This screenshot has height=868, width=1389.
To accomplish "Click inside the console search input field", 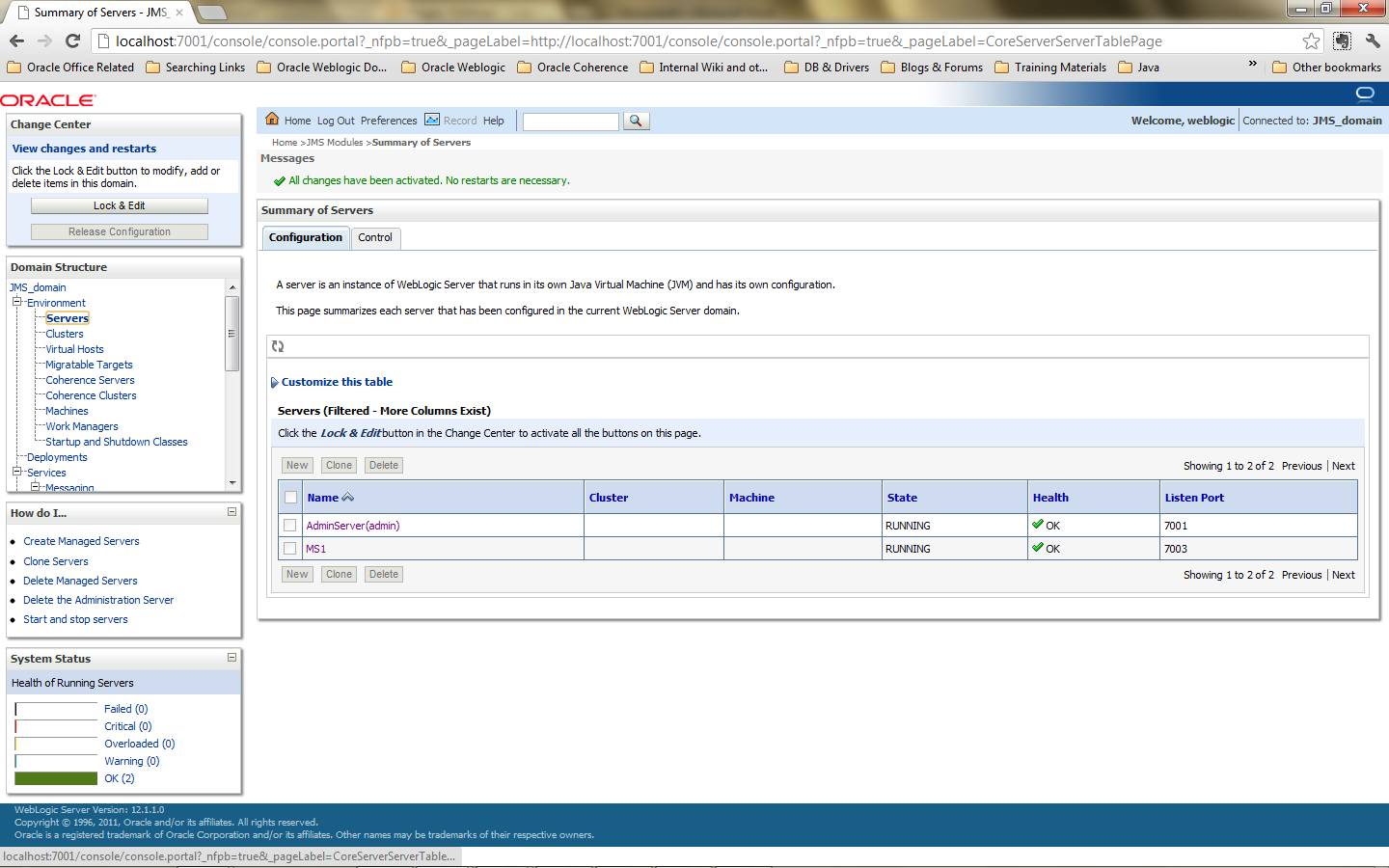I will pyautogui.click(x=569, y=122).
